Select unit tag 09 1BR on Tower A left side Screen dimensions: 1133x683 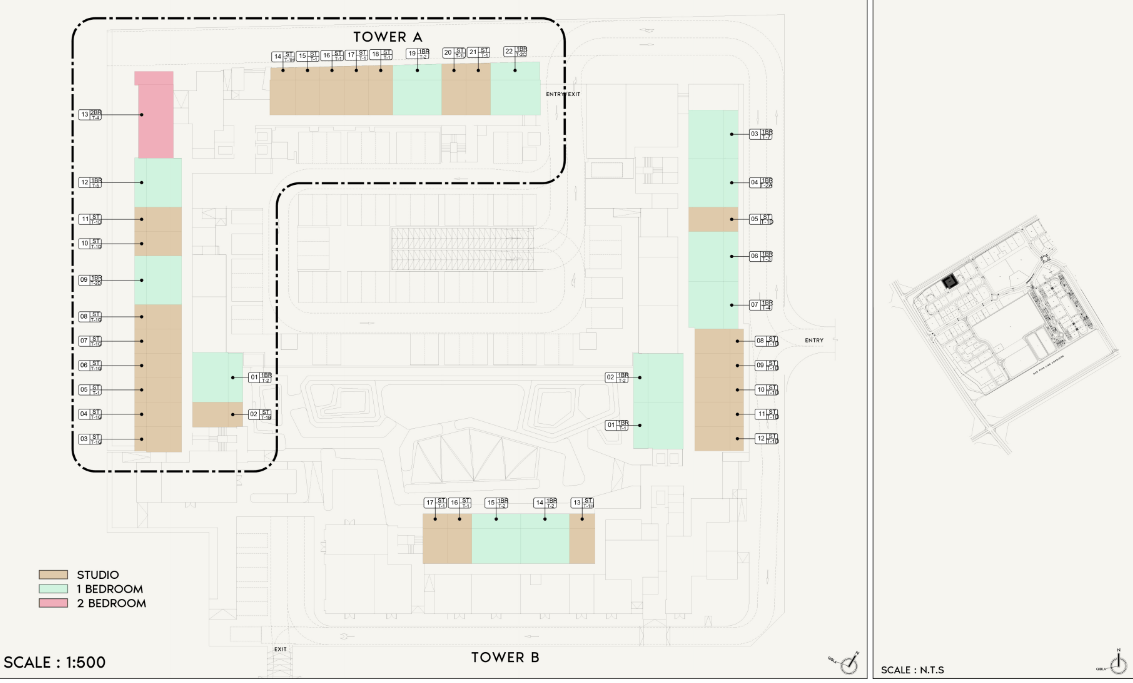[x=91, y=280]
